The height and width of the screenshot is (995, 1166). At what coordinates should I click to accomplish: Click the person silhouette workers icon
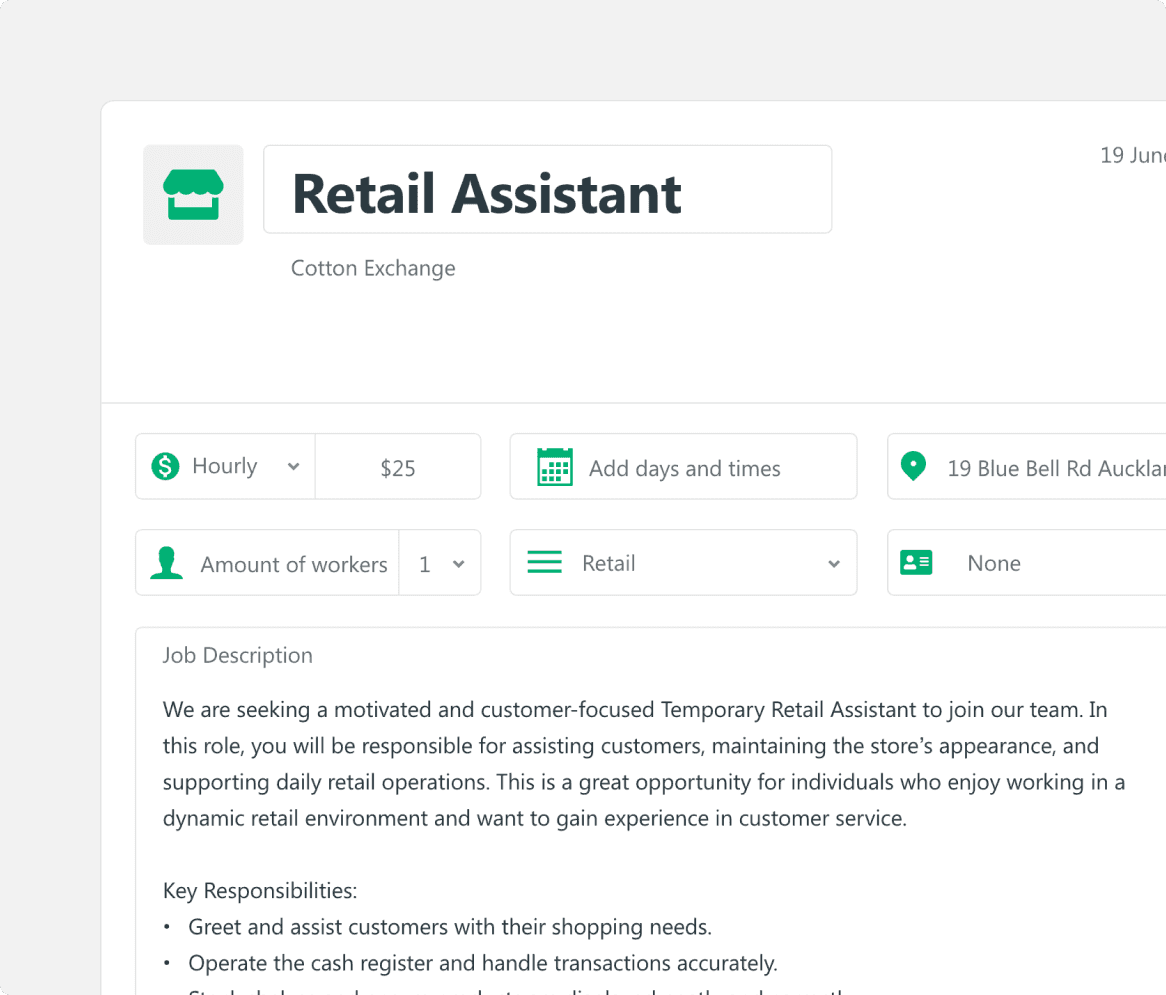(x=166, y=563)
